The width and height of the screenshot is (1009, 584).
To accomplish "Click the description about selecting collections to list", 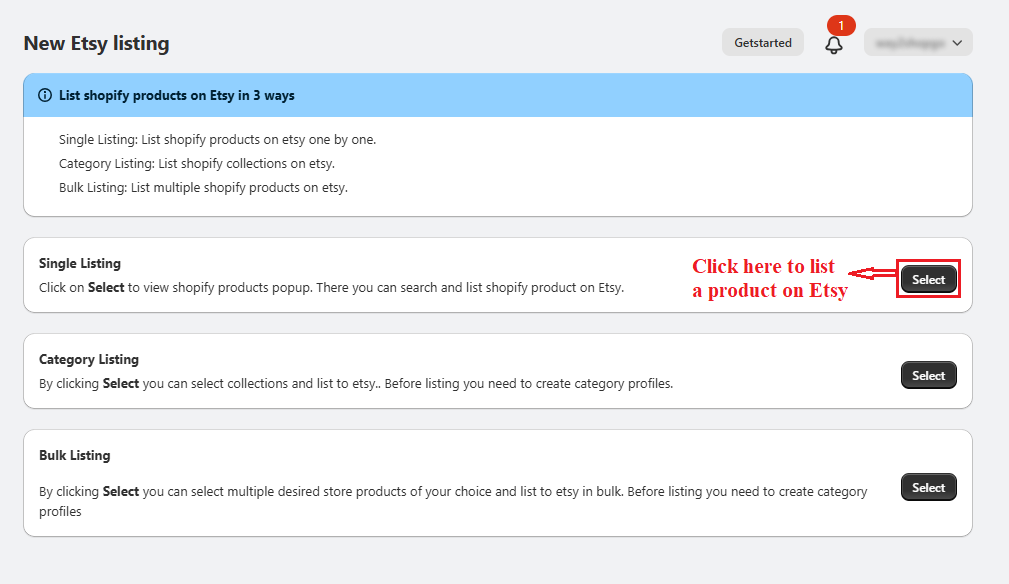I will coord(356,383).
